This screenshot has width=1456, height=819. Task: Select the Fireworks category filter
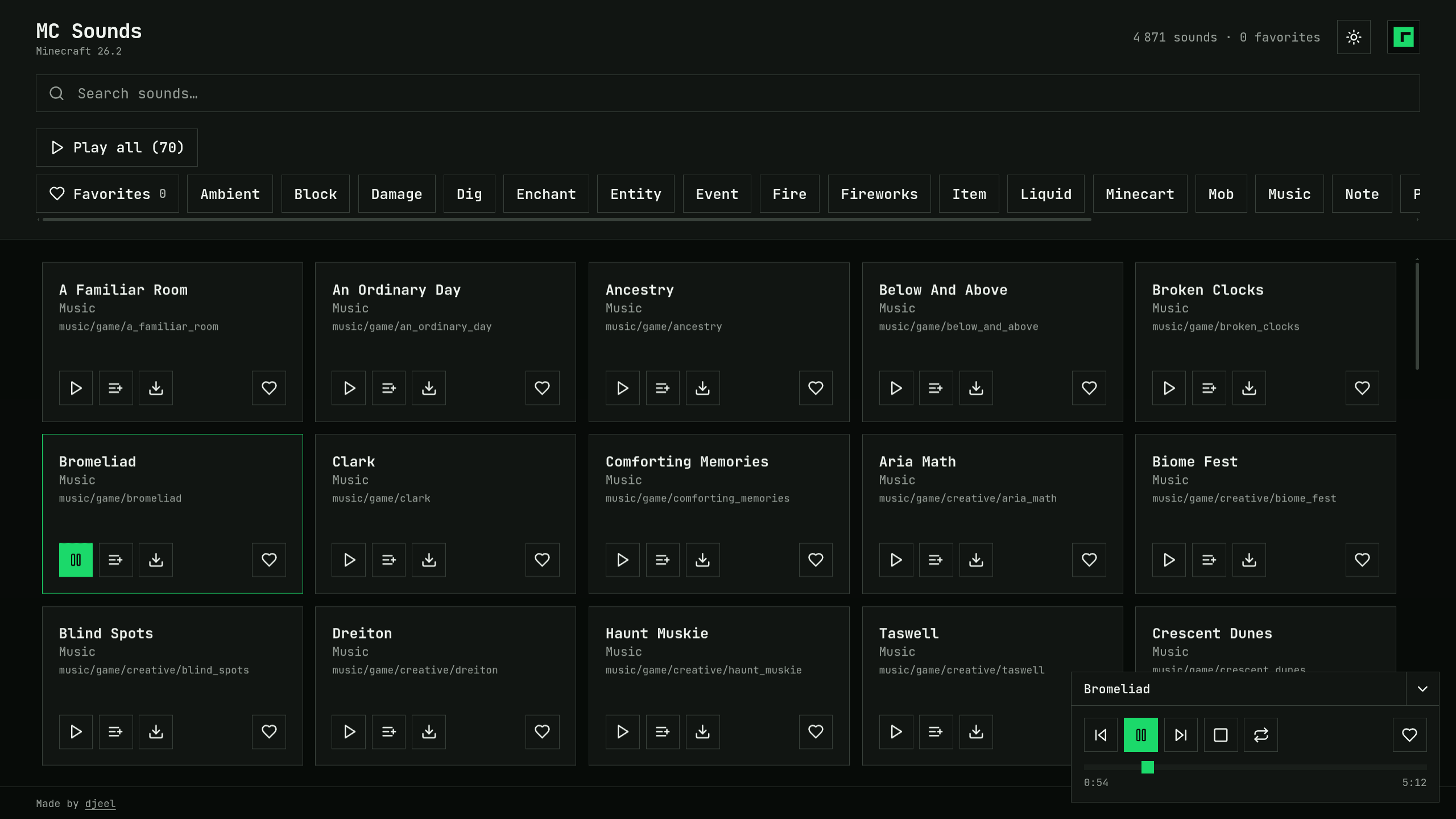click(x=879, y=194)
